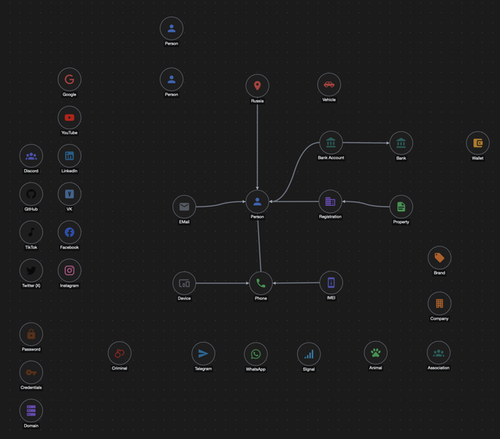The width and height of the screenshot is (500, 439).
Task: Click the central Person node with connections
Action: (257, 202)
